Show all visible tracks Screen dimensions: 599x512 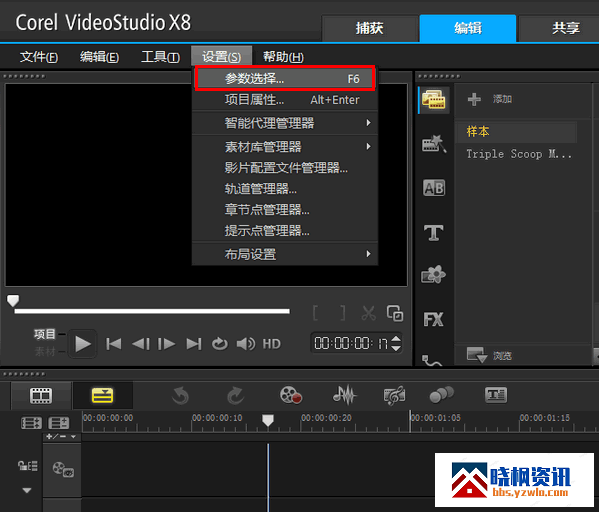click(x=31, y=423)
